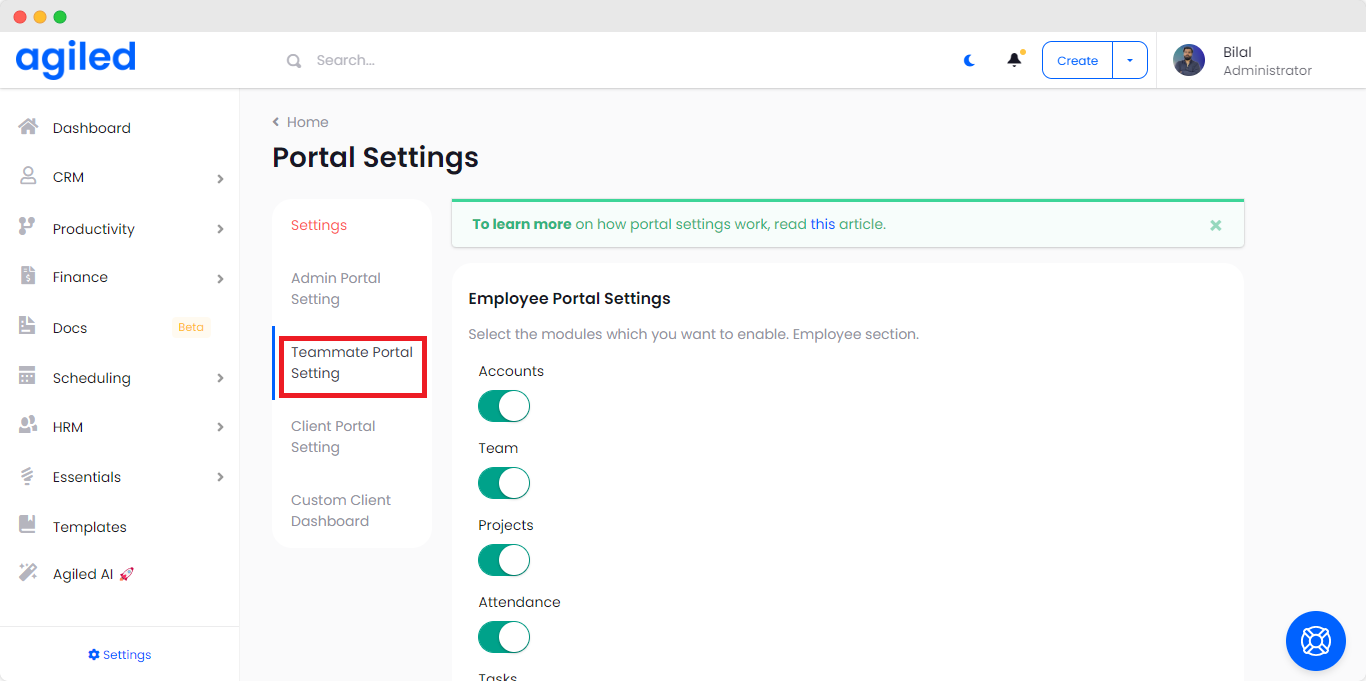The image size is (1366, 681).
Task: Click the Create button
Action: (1077, 60)
